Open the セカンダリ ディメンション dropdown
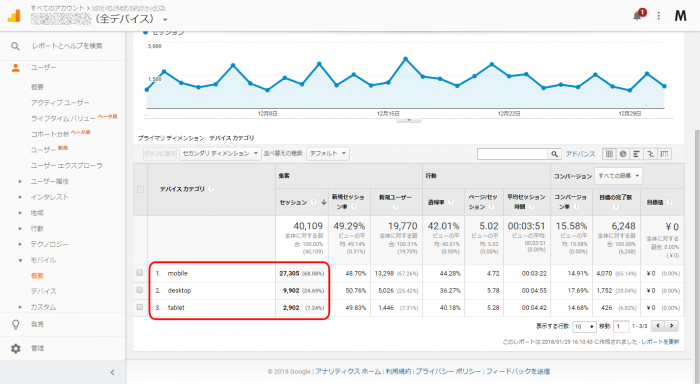The width and height of the screenshot is (700, 384). (x=220, y=154)
